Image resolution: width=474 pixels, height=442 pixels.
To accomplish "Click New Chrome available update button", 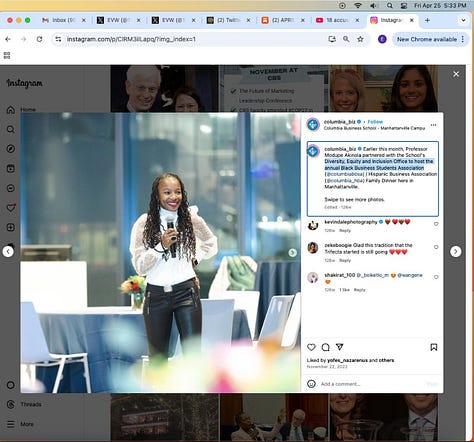I will [x=427, y=39].
